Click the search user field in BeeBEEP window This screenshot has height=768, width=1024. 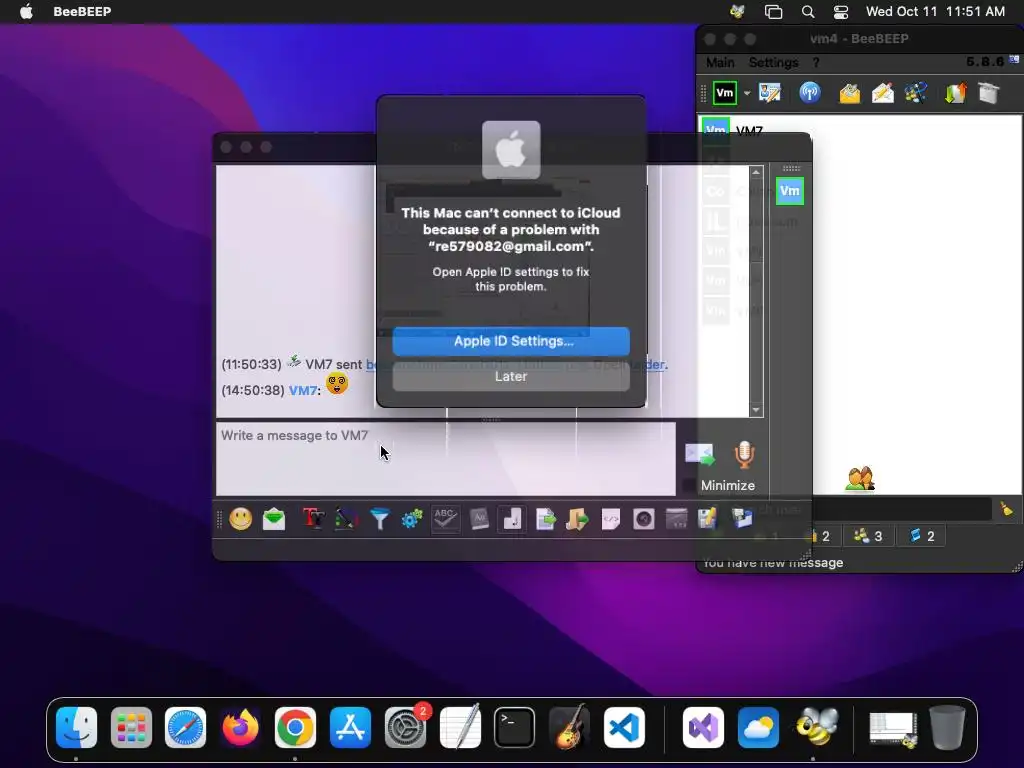click(x=901, y=509)
